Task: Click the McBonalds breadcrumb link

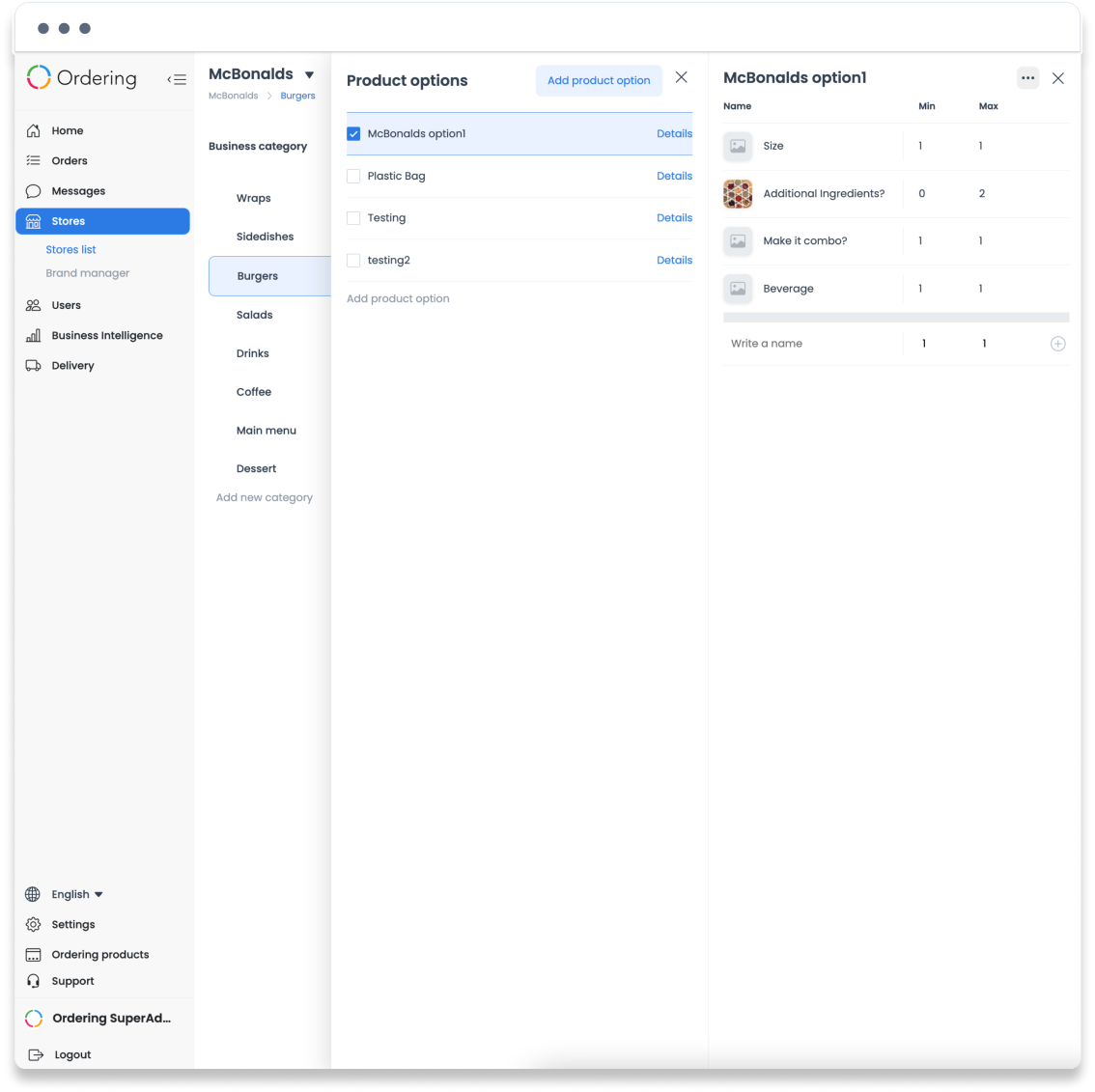Action: point(234,96)
